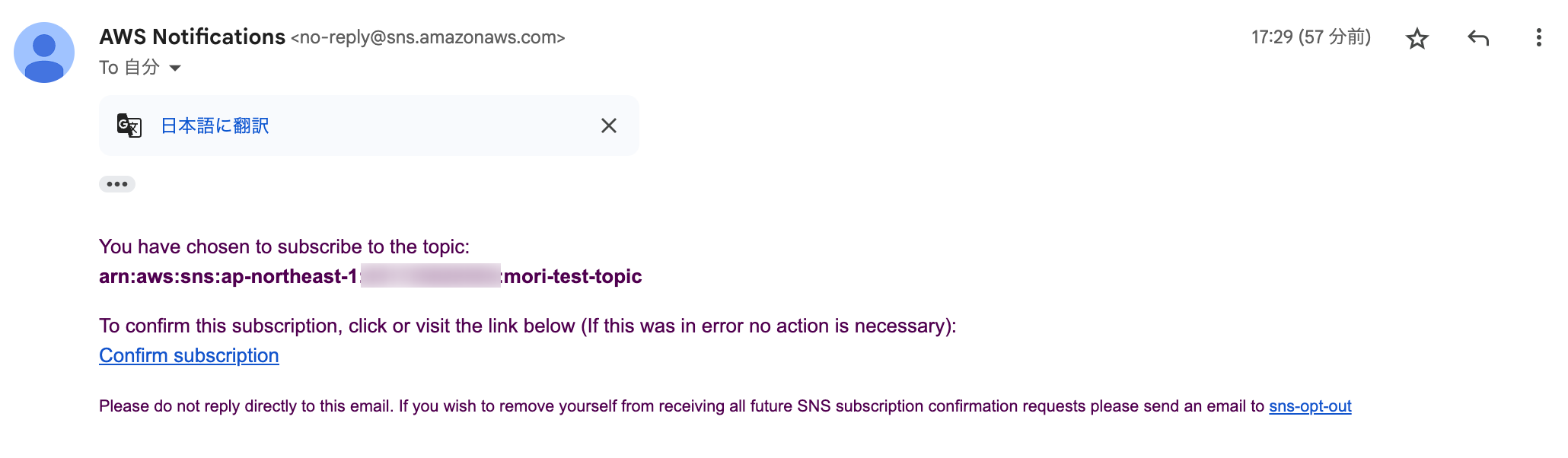The width and height of the screenshot is (1568, 458).
Task: Star this AWS Notifications email
Action: point(1417,38)
